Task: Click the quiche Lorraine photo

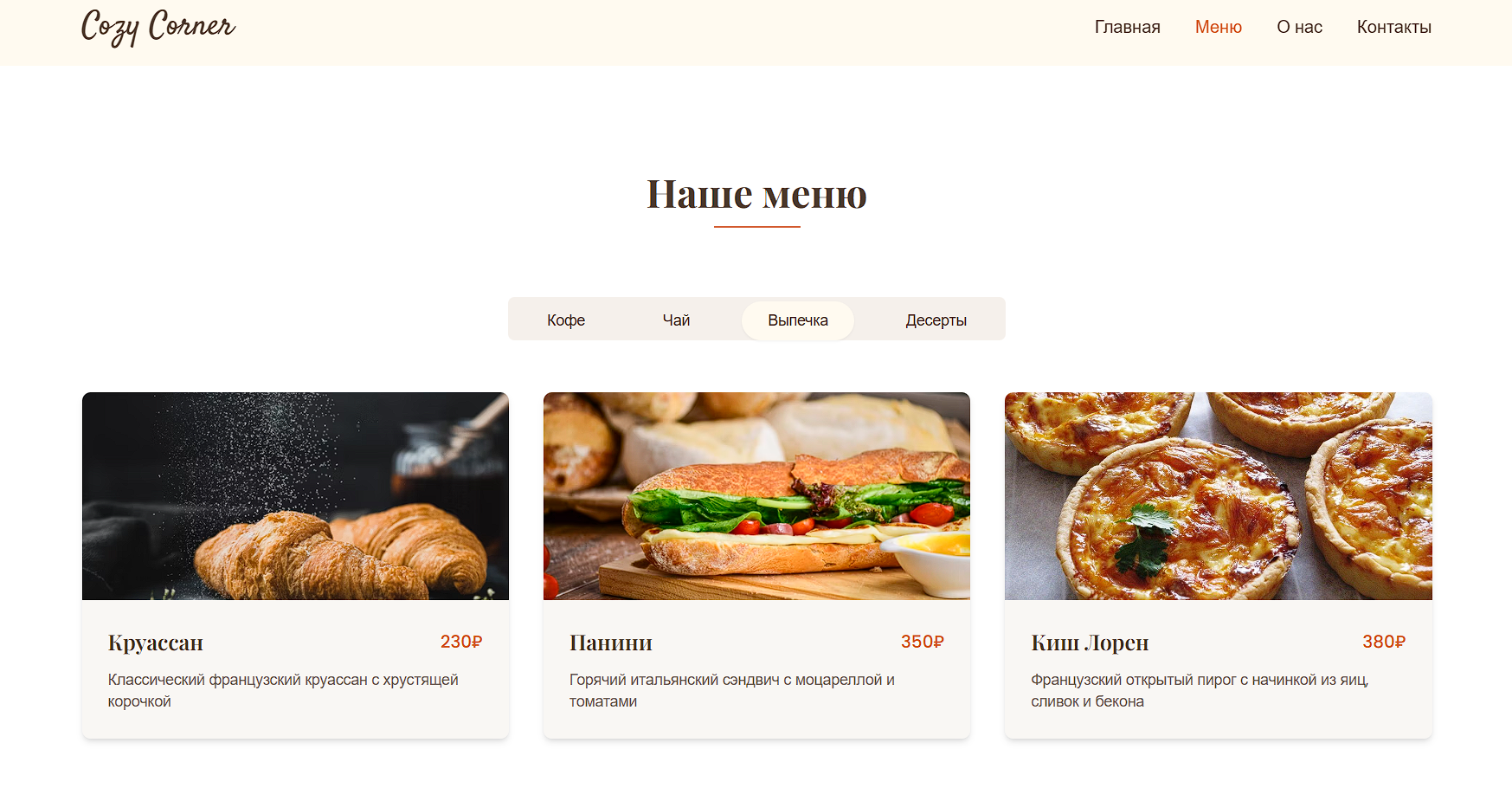Action: click(x=1218, y=496)
